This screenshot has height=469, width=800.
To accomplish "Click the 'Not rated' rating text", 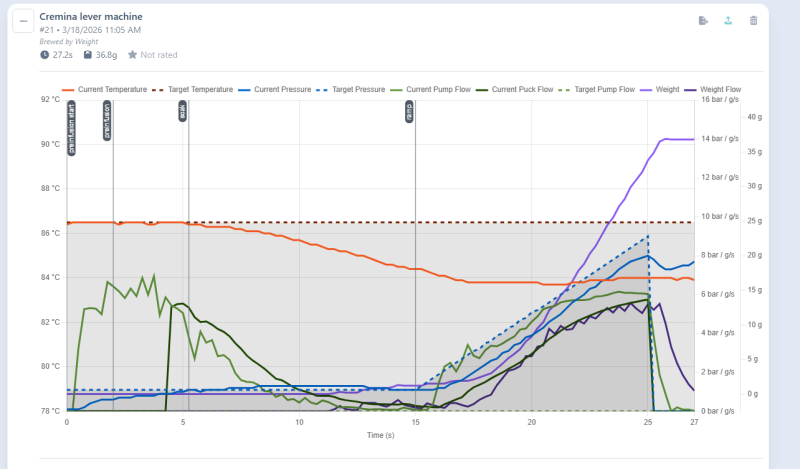I will click(x=159, y=55).
